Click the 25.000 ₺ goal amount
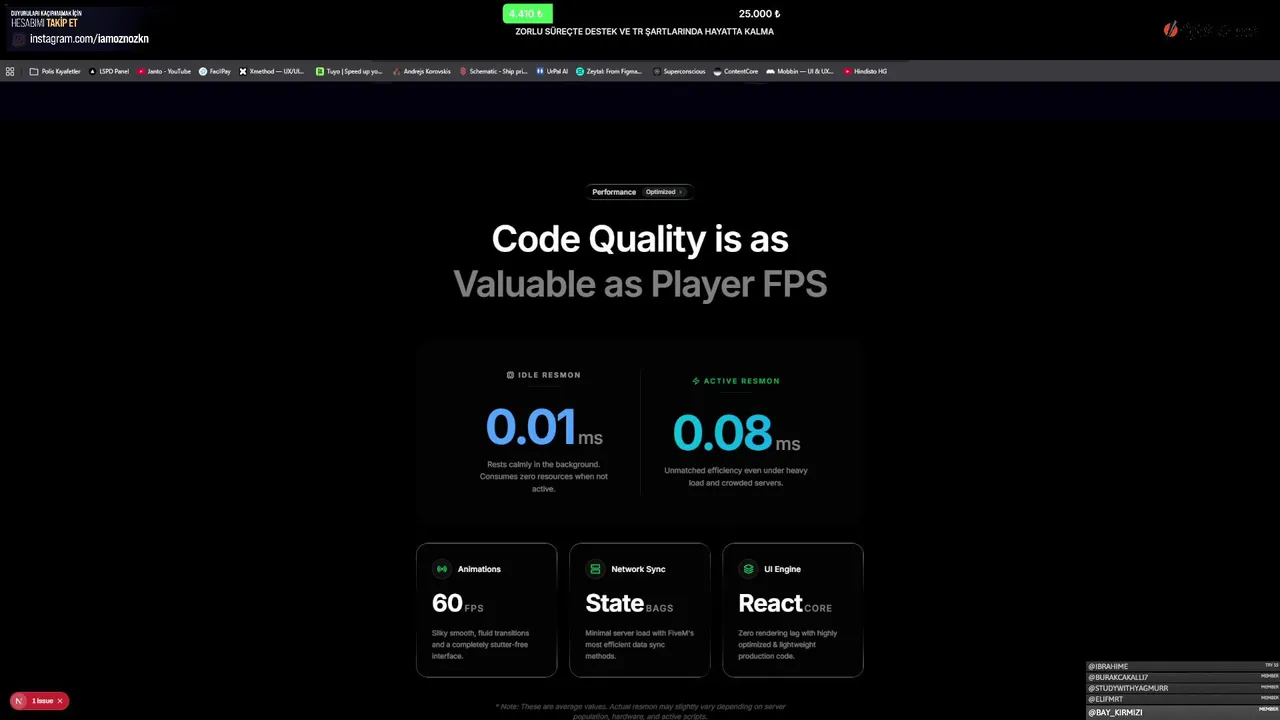The image size is (1280, 720). coord(759,14)
